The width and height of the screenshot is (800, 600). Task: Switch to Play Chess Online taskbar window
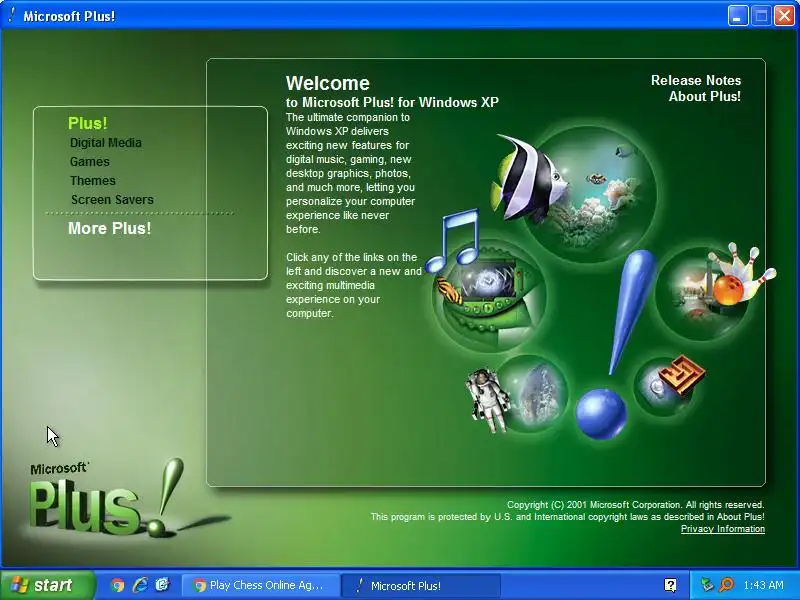coord(261,585)
